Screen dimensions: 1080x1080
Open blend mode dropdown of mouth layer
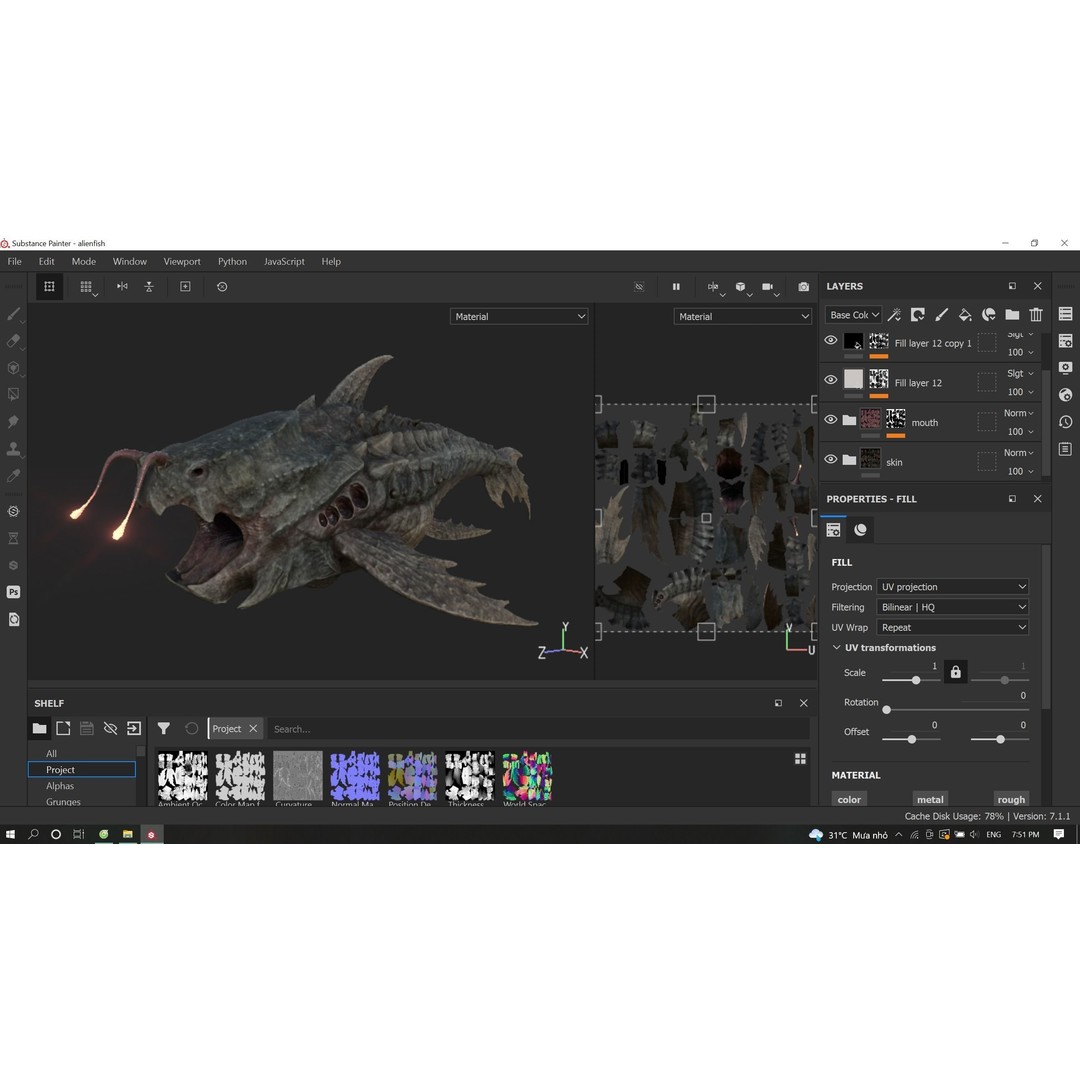[x=1019, y=413]
